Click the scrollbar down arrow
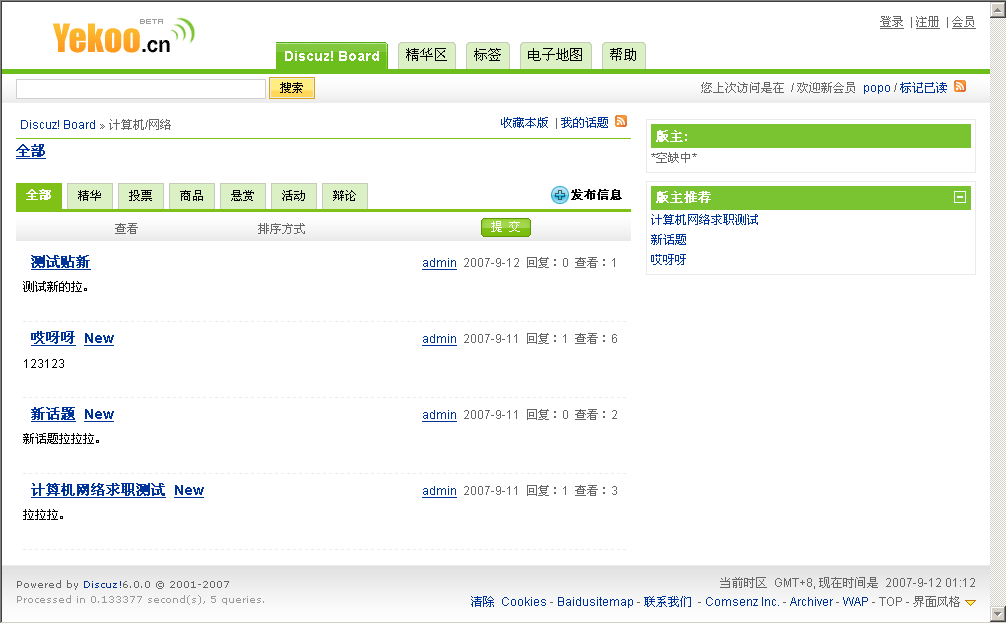The width and height of the screenshot is (1006, 623). tap(998, 614)
